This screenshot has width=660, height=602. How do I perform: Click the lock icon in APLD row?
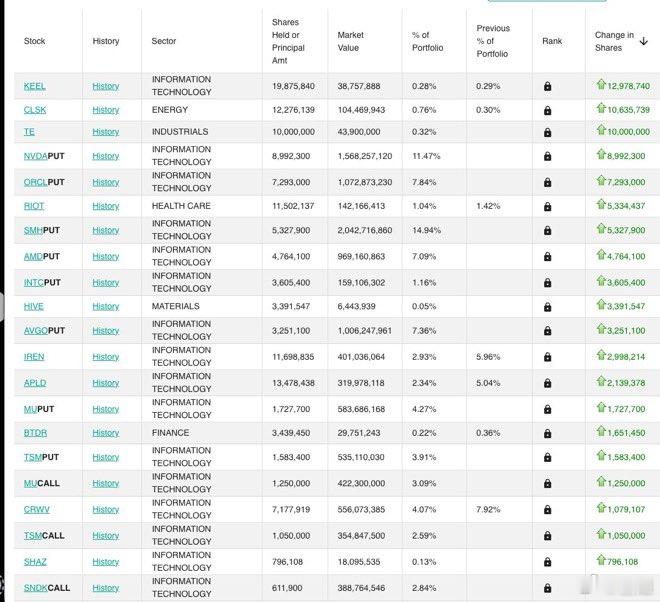pyautogui.click(x=547, y=383)
